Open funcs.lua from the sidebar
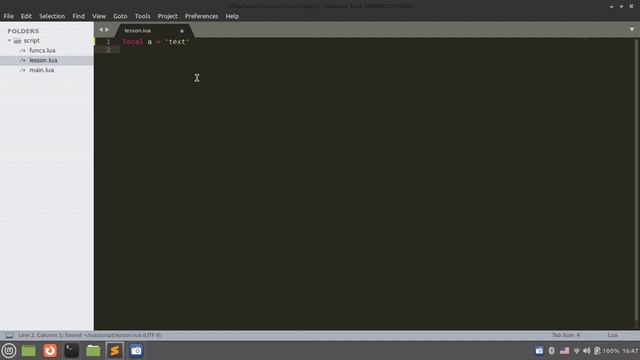The width and height of the screenshot is (640, 360). tap(42, 50)
